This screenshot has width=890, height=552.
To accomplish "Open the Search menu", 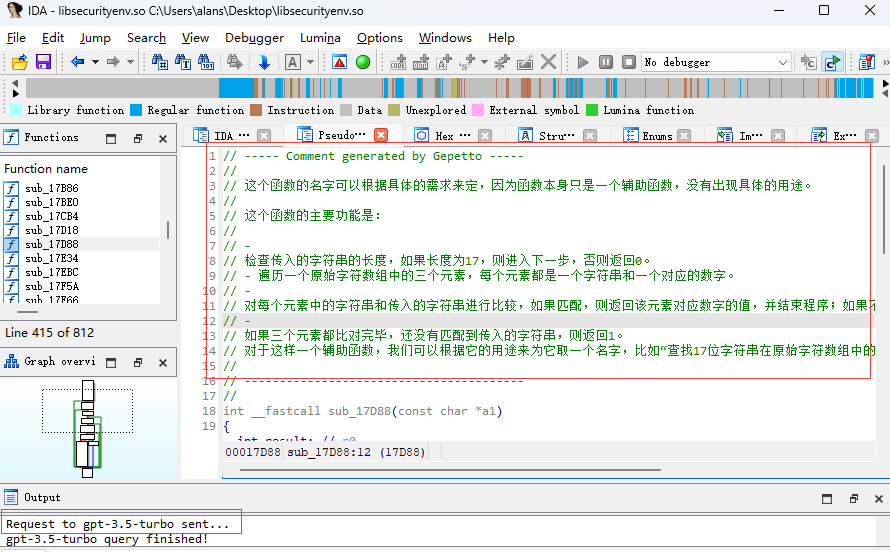I will (x=146, y=38).
